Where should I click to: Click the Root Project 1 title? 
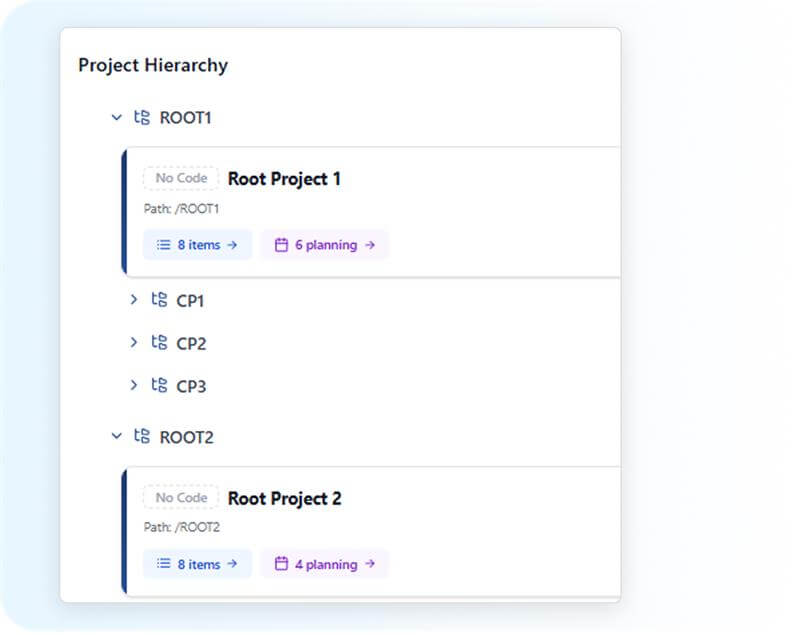click(x=284, y=179)
